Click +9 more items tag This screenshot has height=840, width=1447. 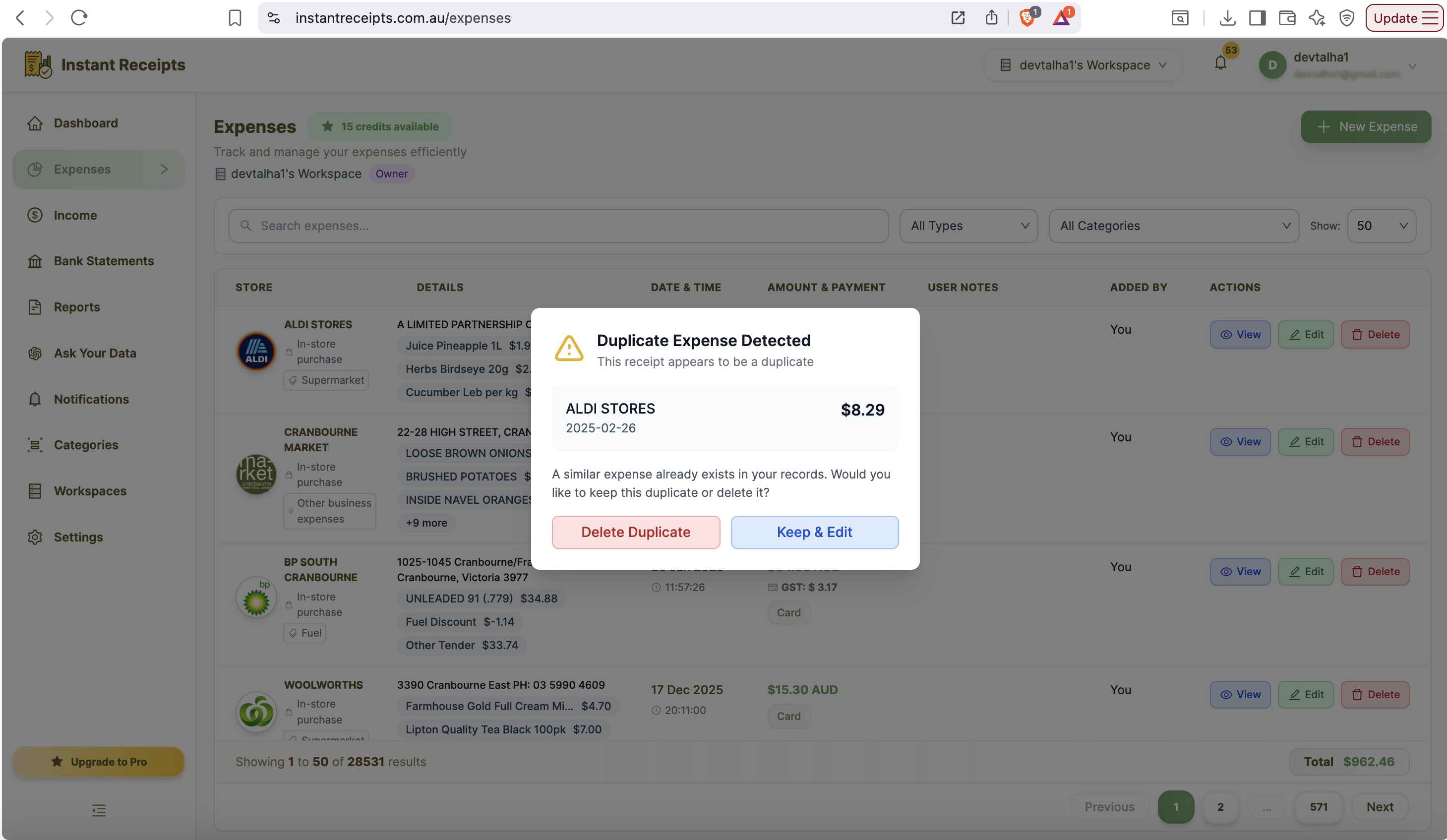tap(426, 523)
